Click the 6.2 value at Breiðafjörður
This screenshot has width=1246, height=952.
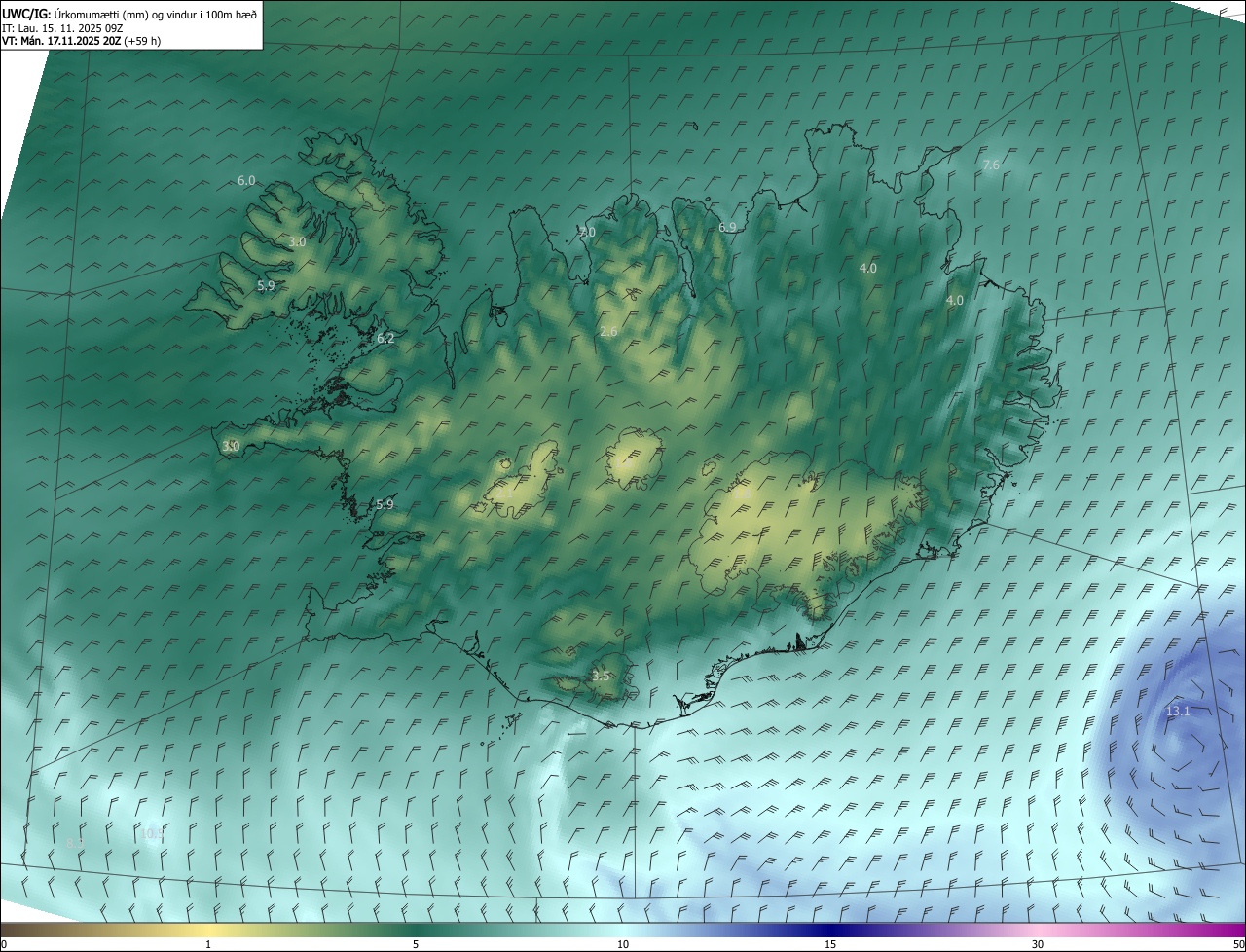coord(385,339)
